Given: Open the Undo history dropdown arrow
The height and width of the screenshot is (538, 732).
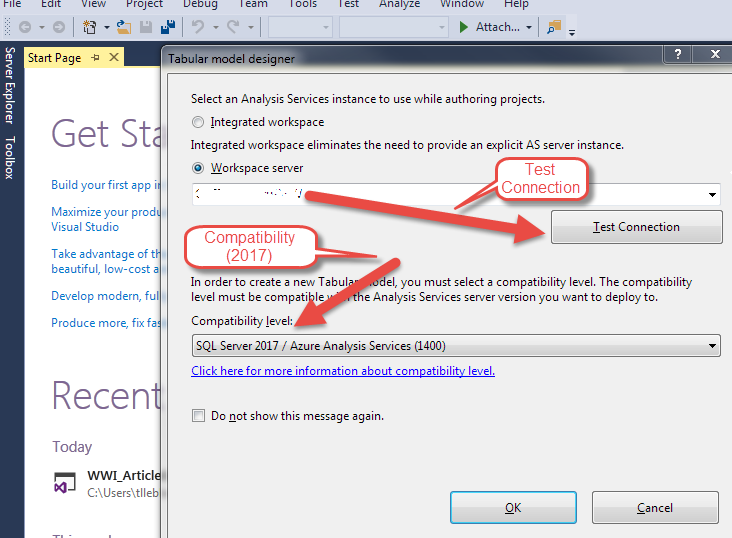Looking at the screenshot, I should pyautogui.click(x=216, y=28).
